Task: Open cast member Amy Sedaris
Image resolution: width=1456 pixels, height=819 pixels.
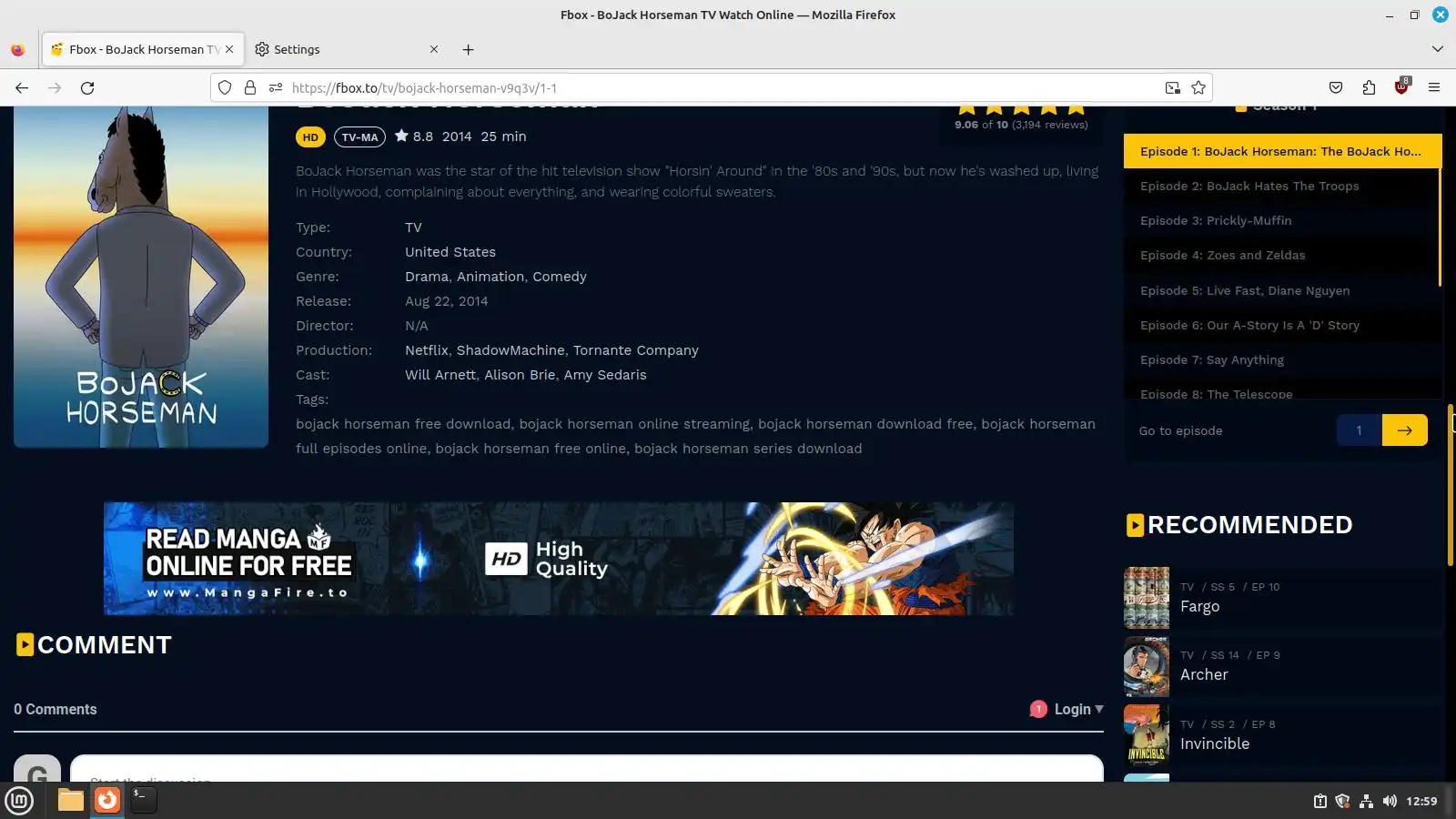Action: coord(605,375)
